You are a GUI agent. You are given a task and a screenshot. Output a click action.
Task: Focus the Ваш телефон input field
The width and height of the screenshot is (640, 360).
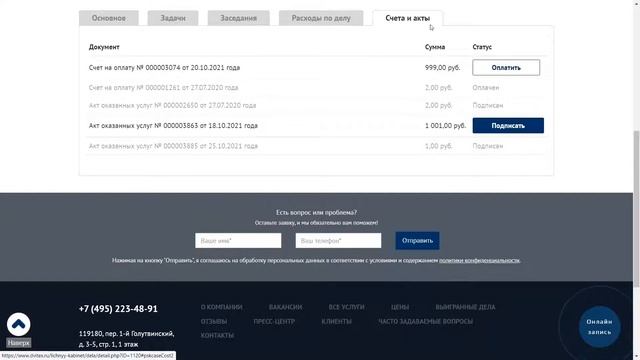(338, 240)
